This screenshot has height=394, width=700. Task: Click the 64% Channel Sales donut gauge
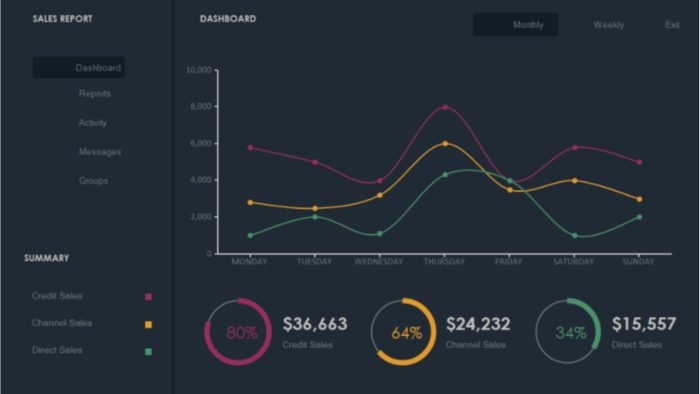tap(403, 332)
